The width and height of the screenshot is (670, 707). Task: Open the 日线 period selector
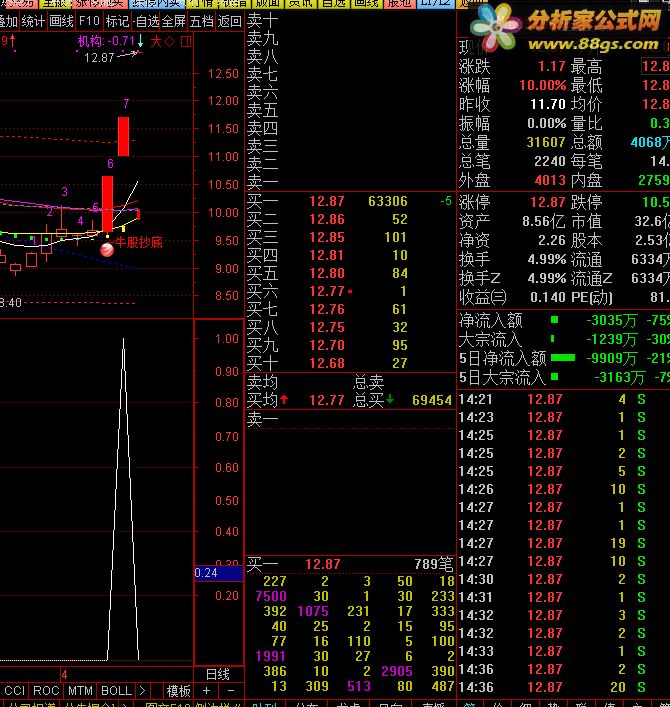218,674
